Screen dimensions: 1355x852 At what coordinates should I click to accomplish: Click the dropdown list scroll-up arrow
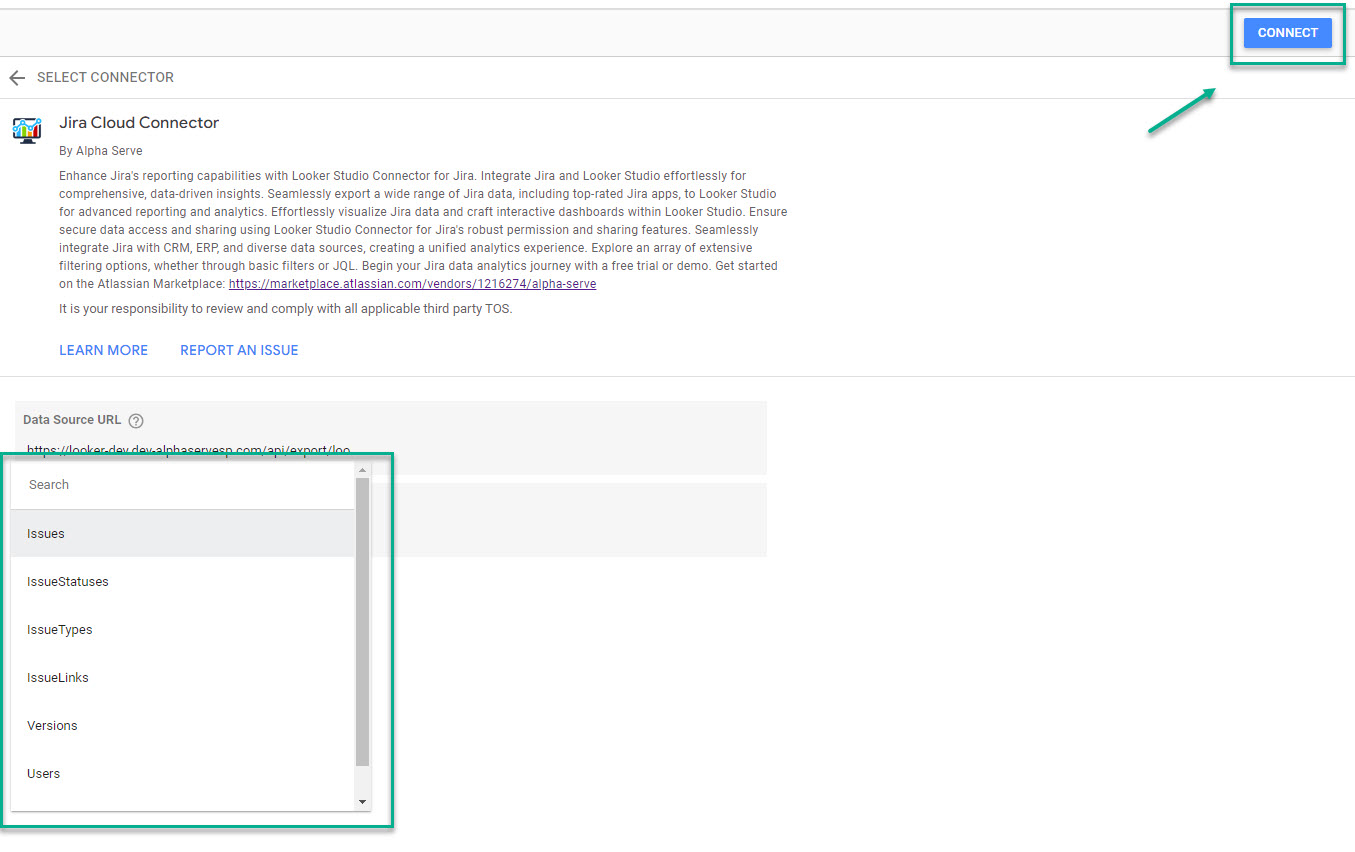[362, 470]
